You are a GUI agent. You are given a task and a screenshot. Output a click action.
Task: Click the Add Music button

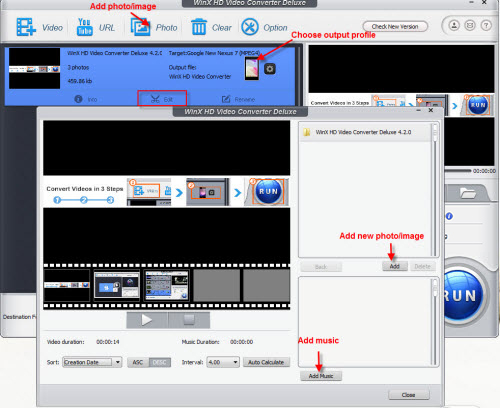(x=321, y=376)
